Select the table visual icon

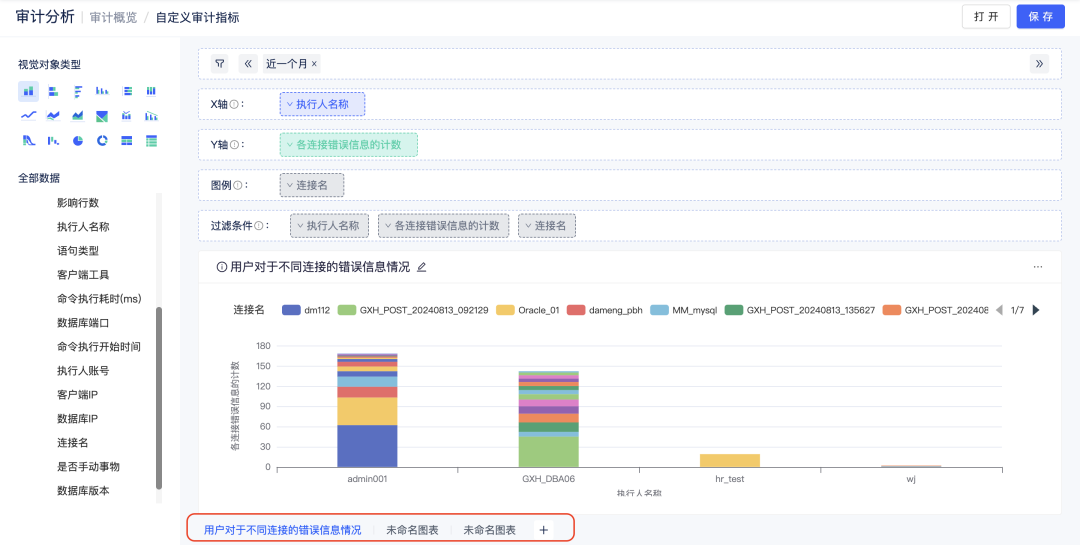[127, 141]
